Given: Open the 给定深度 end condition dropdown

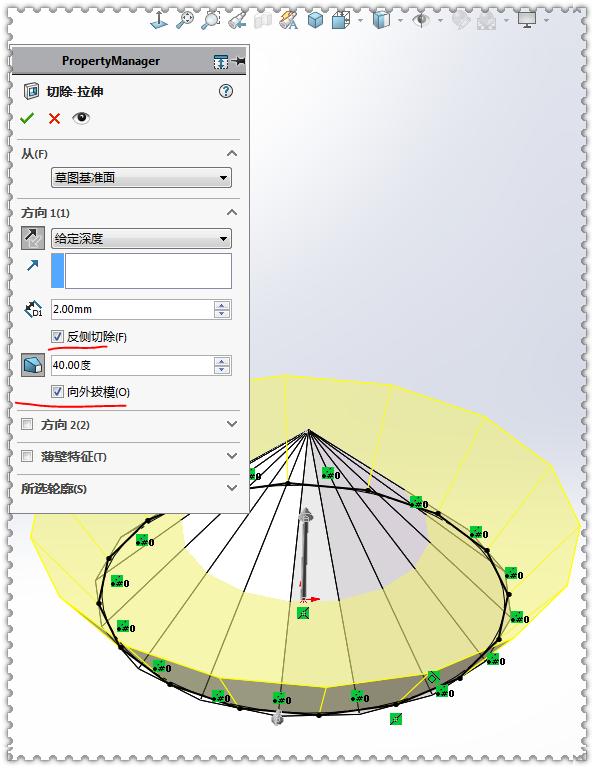Looking at the screenshot, I should tap(141, 239).
